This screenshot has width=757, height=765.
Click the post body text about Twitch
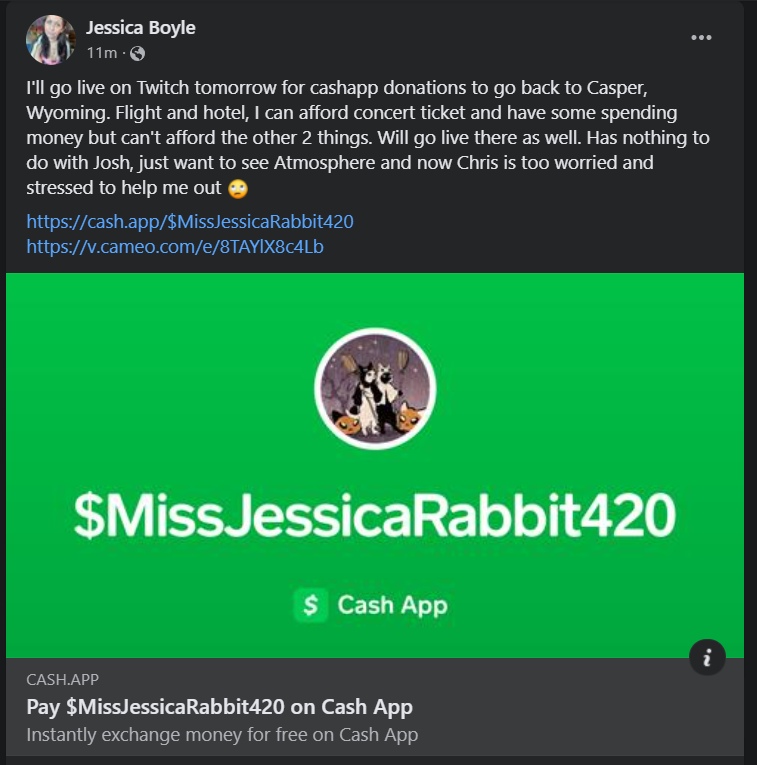(368, 138)
